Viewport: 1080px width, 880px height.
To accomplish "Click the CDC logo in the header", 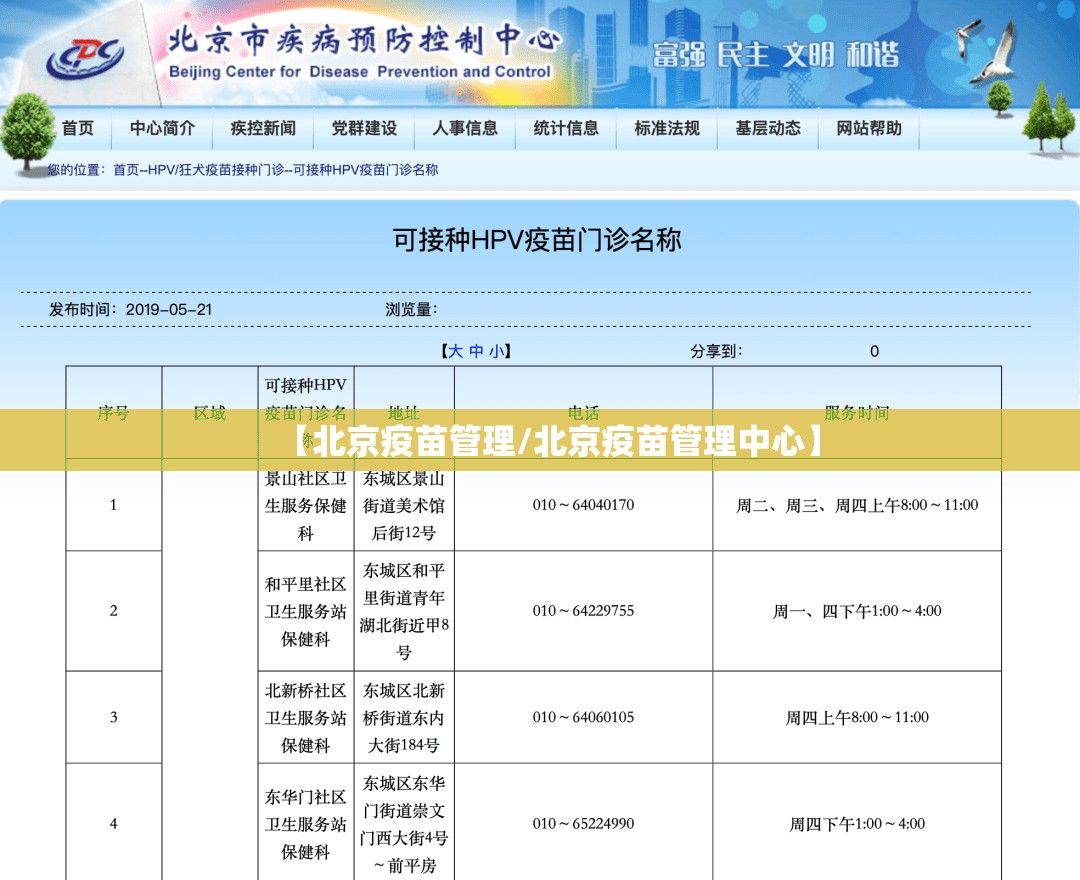I will (85, 58).
